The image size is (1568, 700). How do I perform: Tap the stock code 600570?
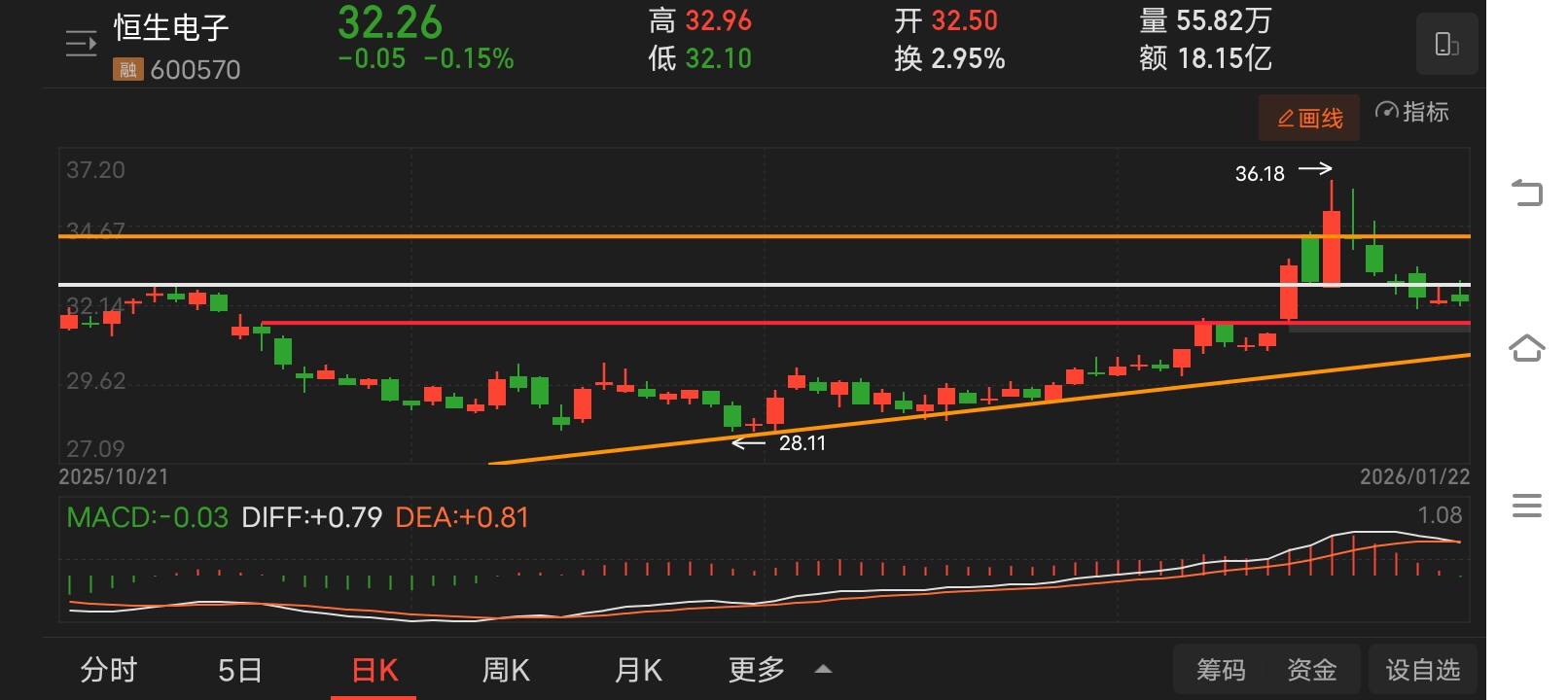tap(196, 70)
